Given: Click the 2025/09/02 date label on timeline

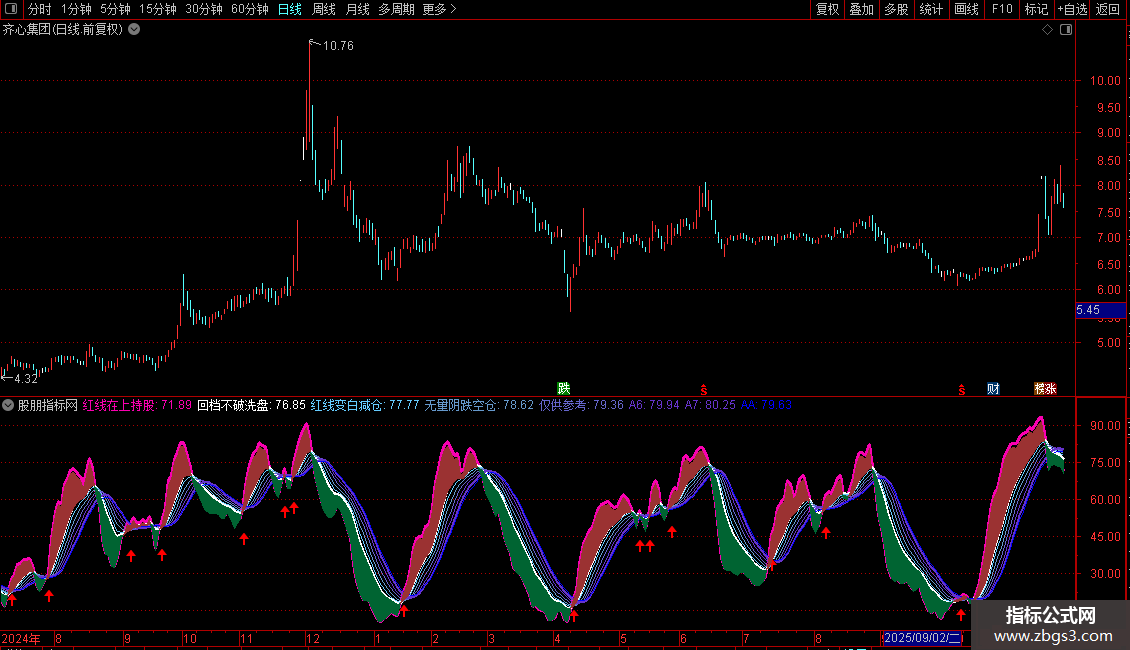Looking at the screenshot, I should pyautogui.click(x=922, y=637).
